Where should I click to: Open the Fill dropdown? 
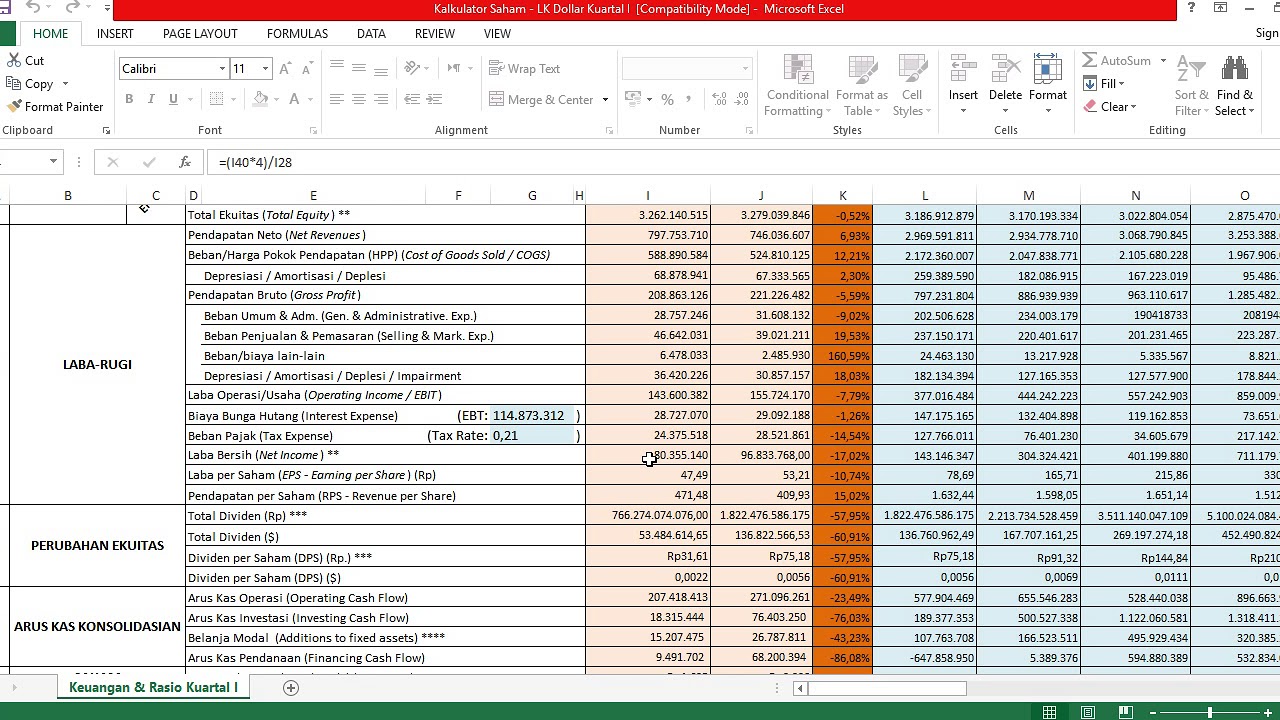click(x=1105, y=84)
